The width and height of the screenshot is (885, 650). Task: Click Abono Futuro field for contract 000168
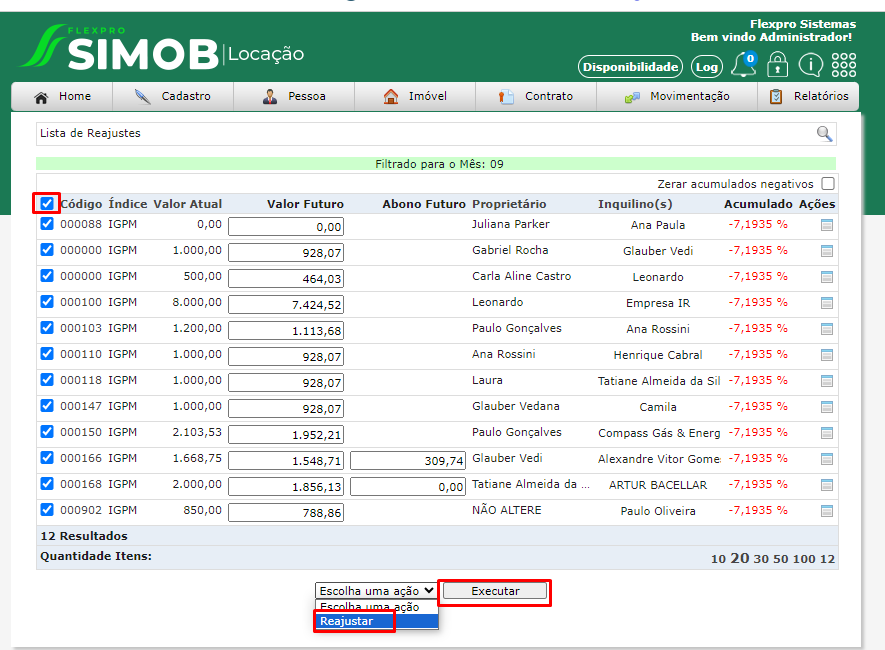408,486
